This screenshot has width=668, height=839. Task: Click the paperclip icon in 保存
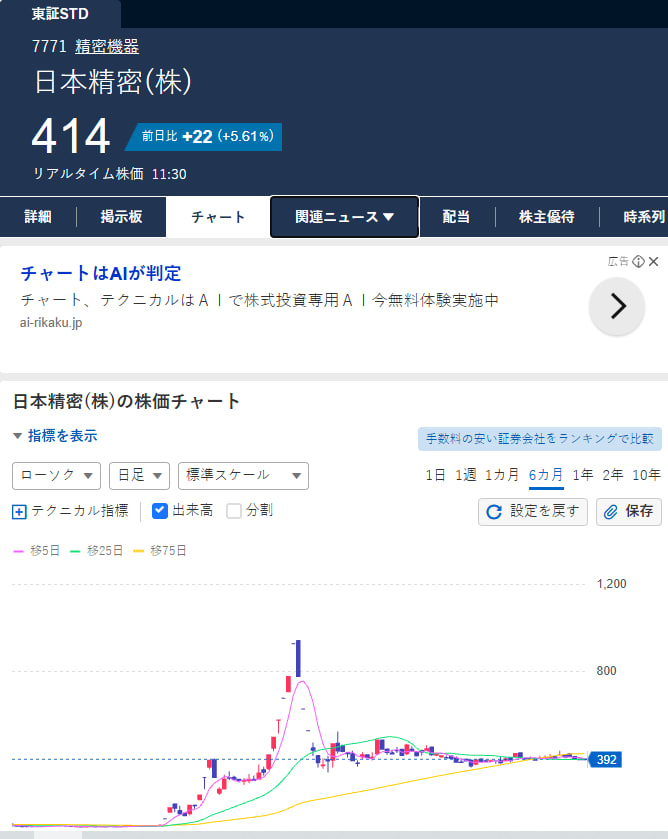click(x=611, y=512)
